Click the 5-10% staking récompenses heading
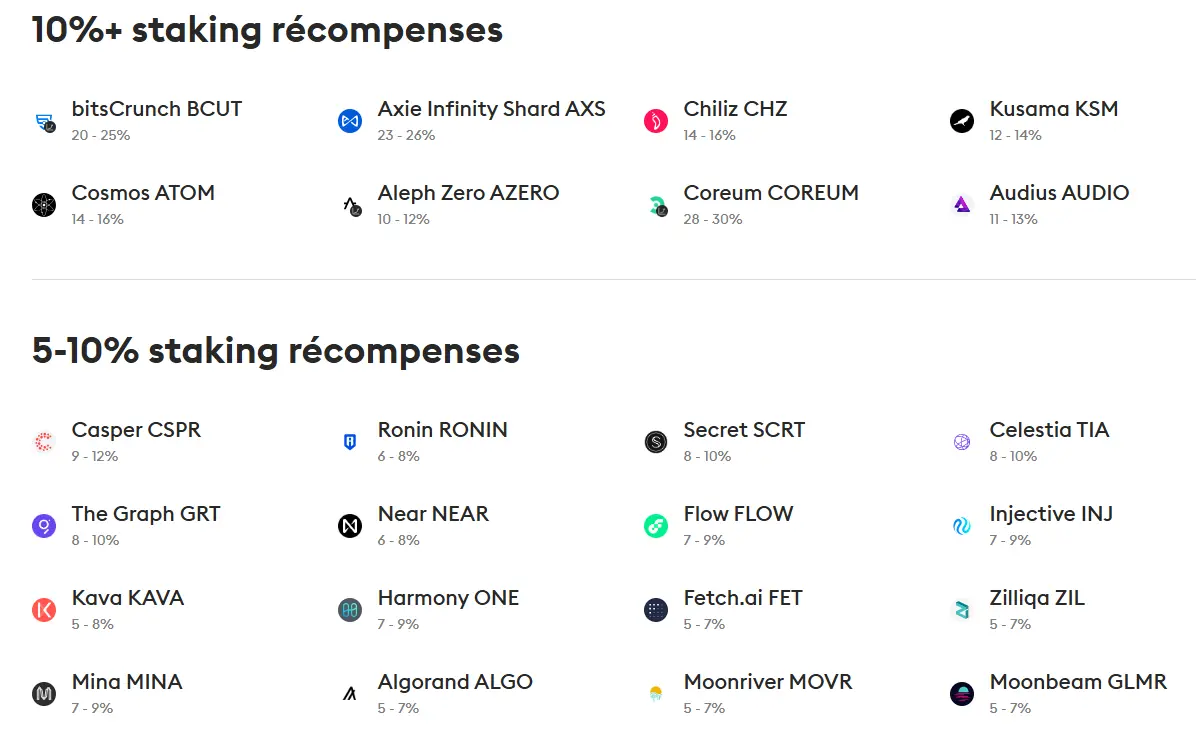This screenshot has width=1196, height=741. click(275, 351)
